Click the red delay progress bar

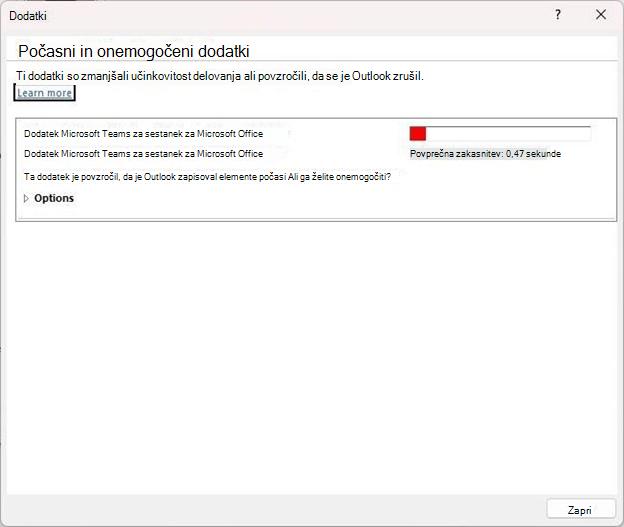[500, 133]
